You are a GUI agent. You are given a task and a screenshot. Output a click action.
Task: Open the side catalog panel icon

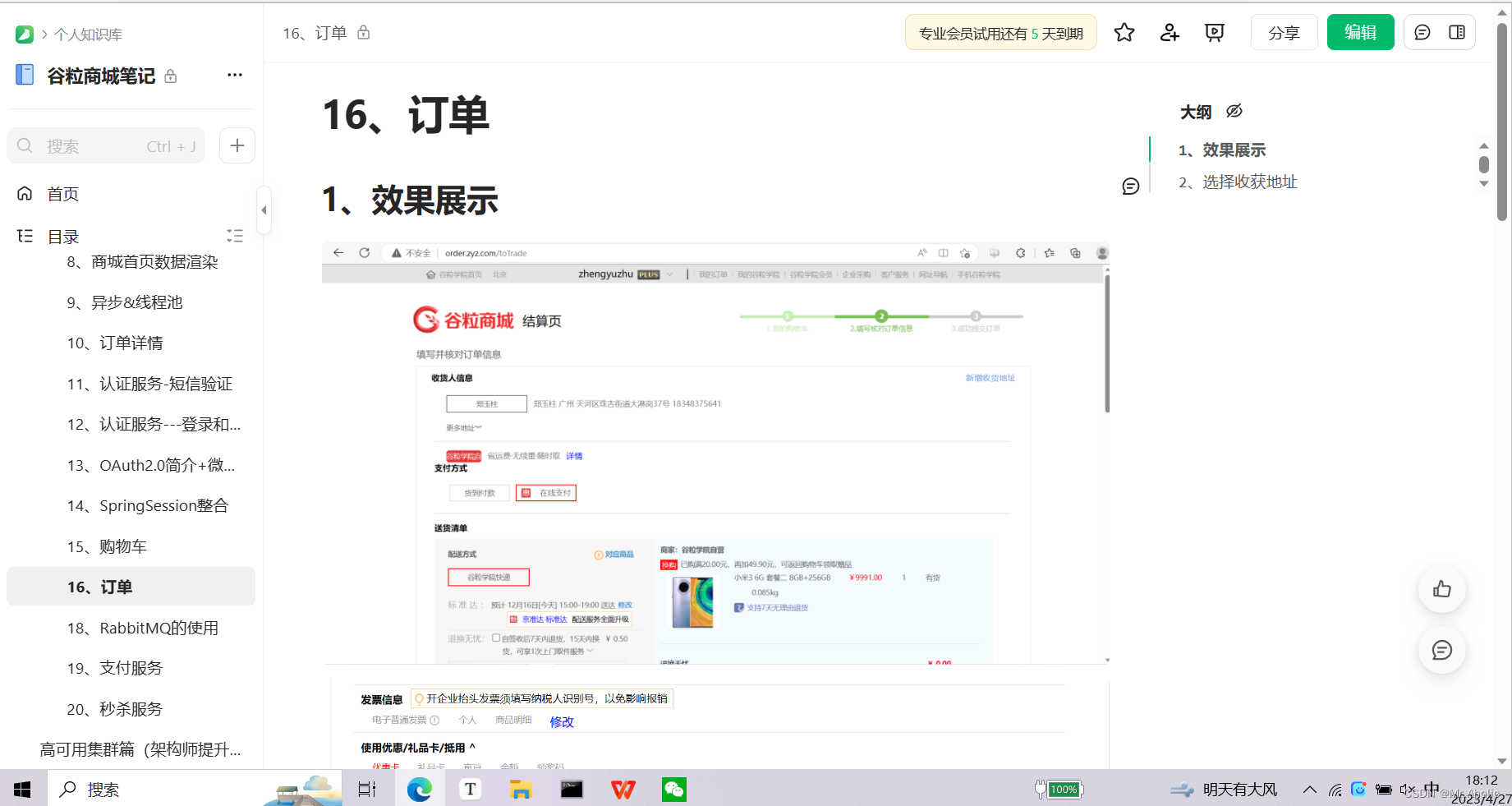(1457, 32)
